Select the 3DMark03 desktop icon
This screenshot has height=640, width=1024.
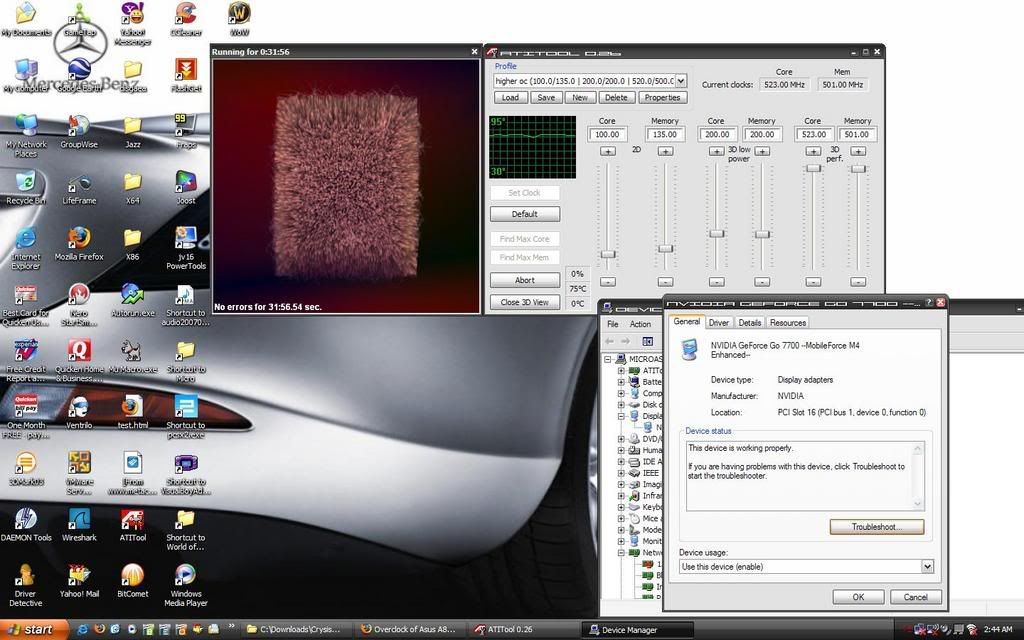25,469
